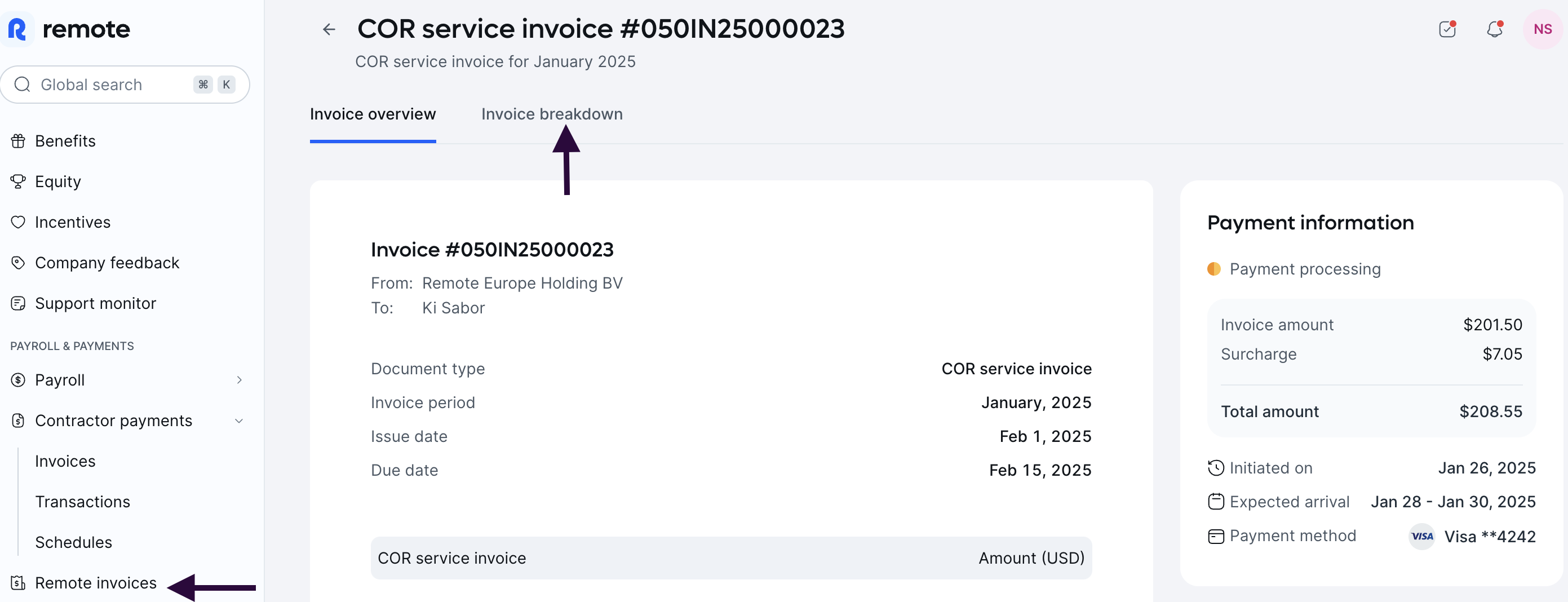Navigate to Remote invoices
Image resolution: width=1568 pixels, height=602 pixels.
point(96,583)
